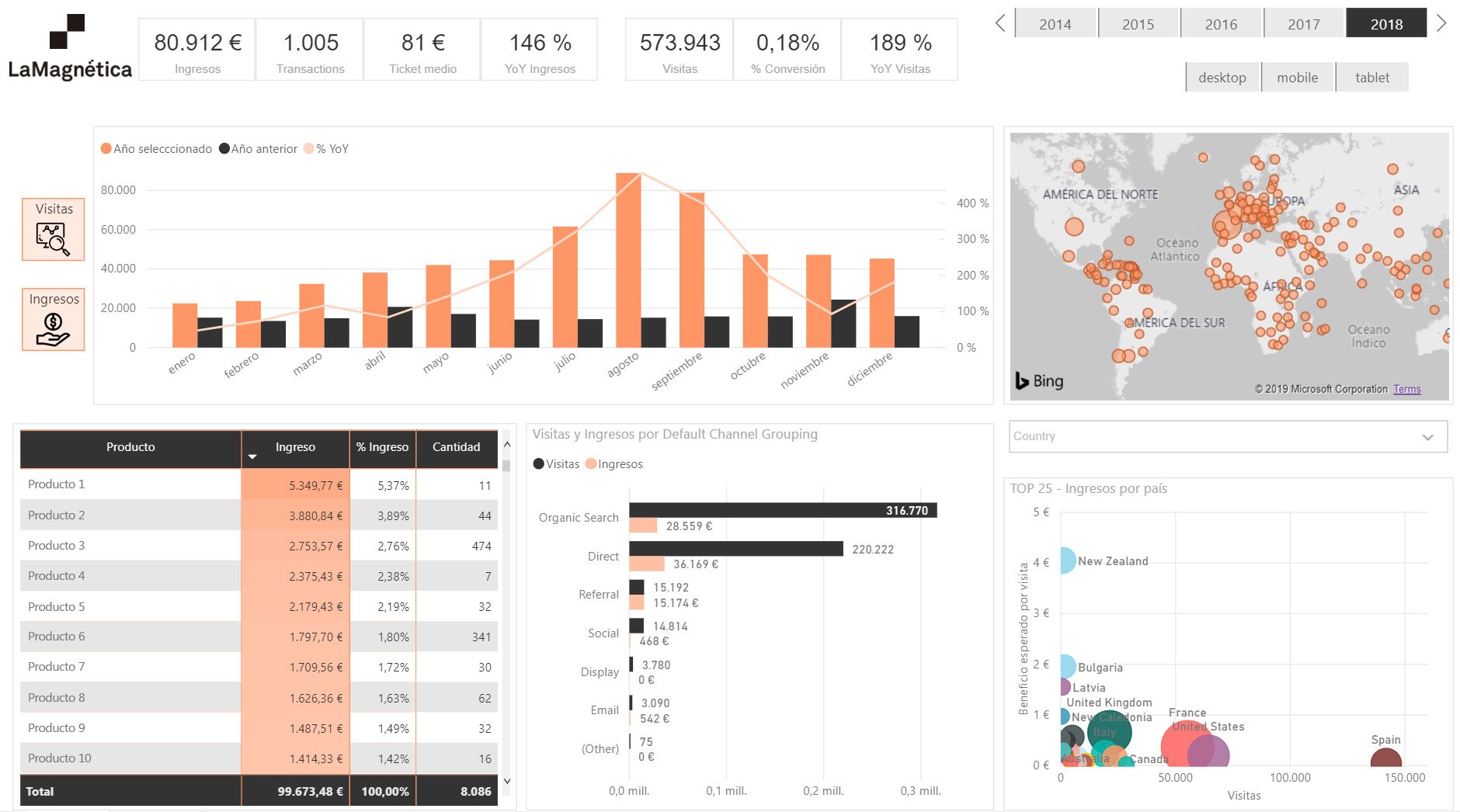
Task: Click % YoY legend swatch
Action: [x=309, y=148]
